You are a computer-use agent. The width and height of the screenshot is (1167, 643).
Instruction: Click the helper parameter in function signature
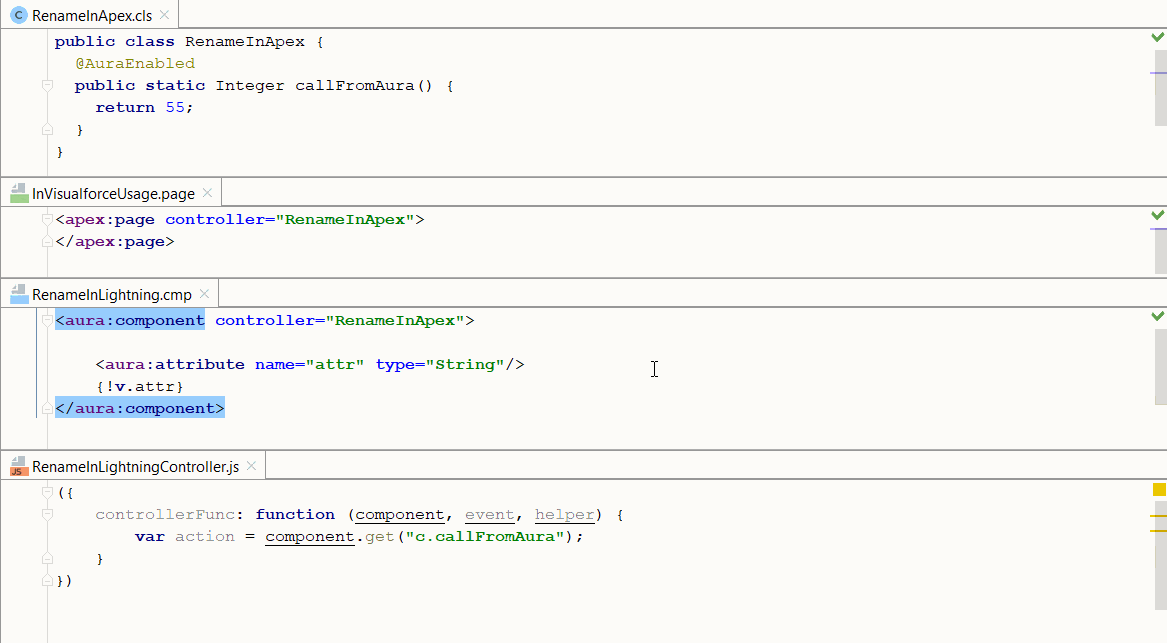coord(564,514)
